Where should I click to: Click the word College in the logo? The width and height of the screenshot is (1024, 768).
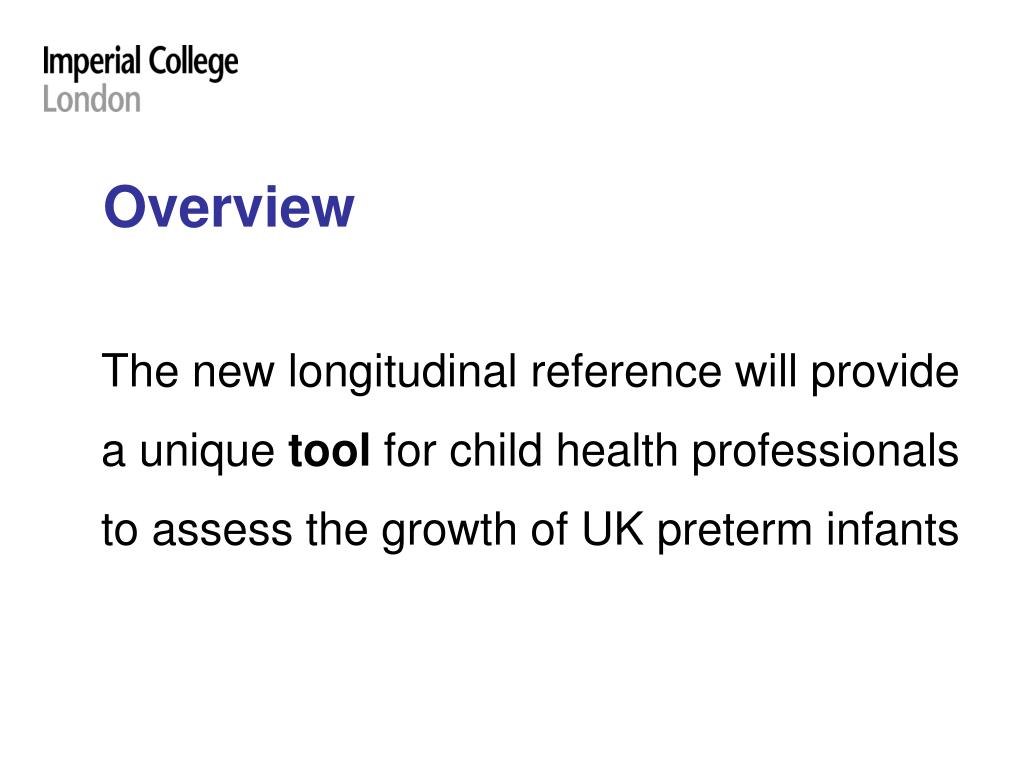[193, 63]
